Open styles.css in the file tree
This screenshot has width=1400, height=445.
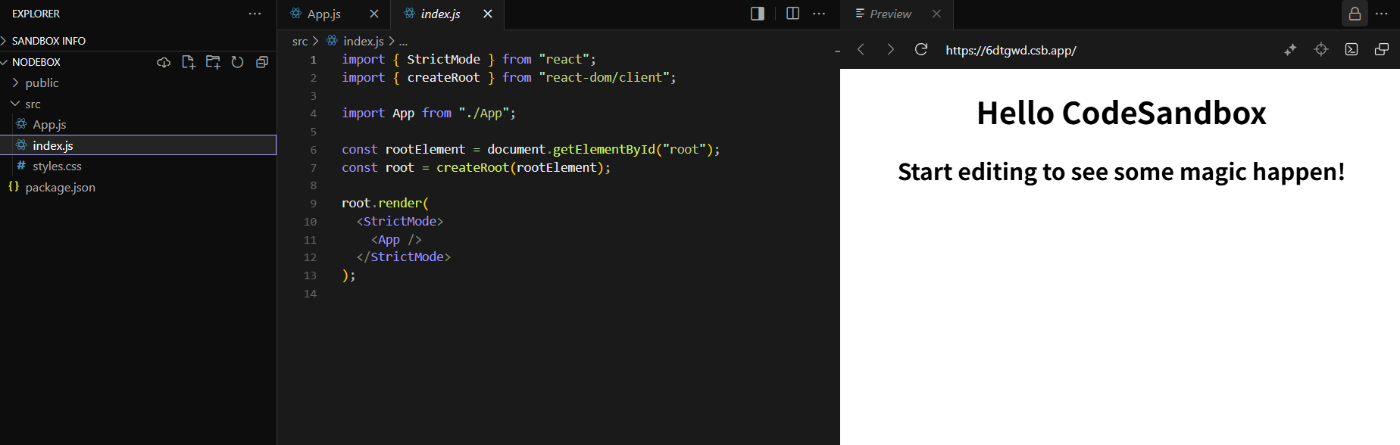click(57, 166)
